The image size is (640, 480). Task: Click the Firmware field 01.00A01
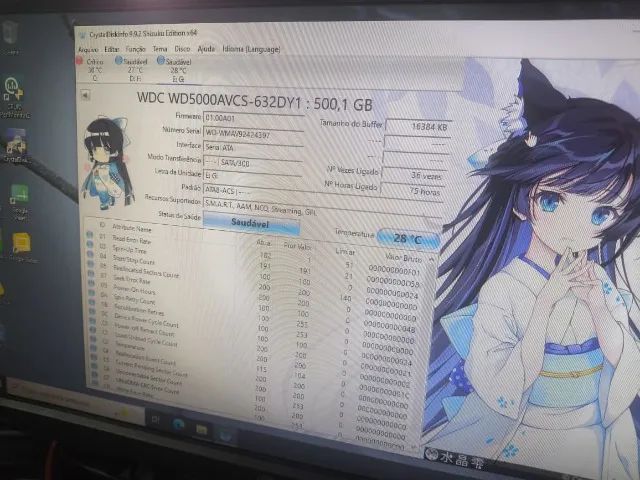click(253, 119)
